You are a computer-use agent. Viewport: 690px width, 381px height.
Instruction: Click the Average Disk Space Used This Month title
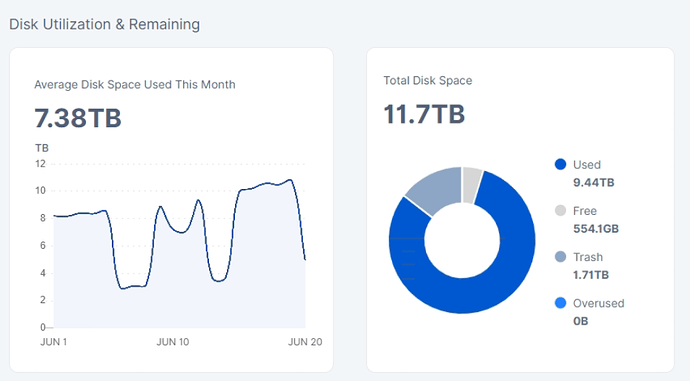click(x=135, y=84)
